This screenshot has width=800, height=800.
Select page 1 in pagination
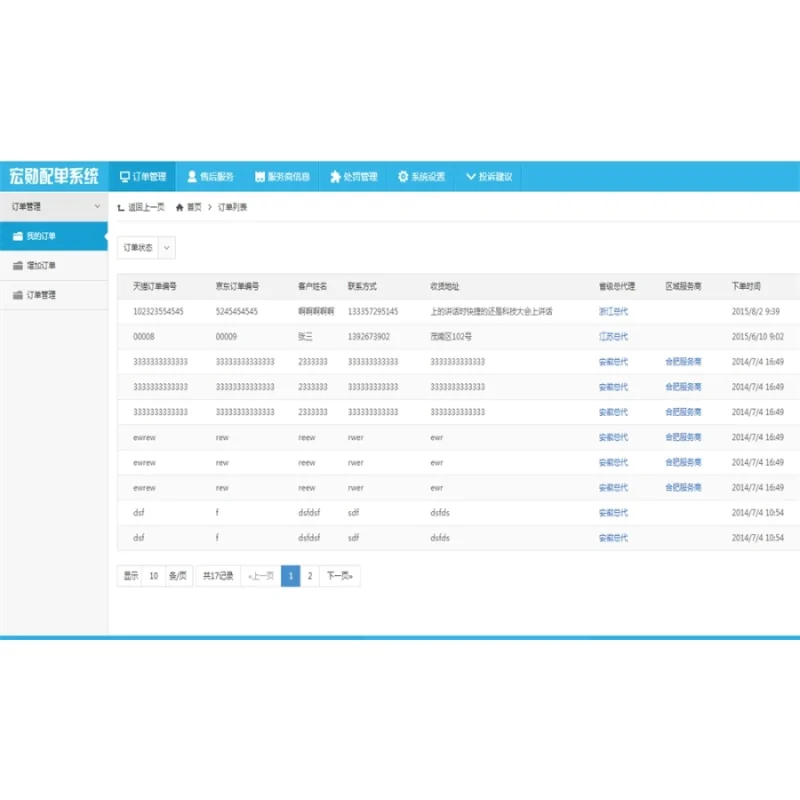tap(290, 576)
